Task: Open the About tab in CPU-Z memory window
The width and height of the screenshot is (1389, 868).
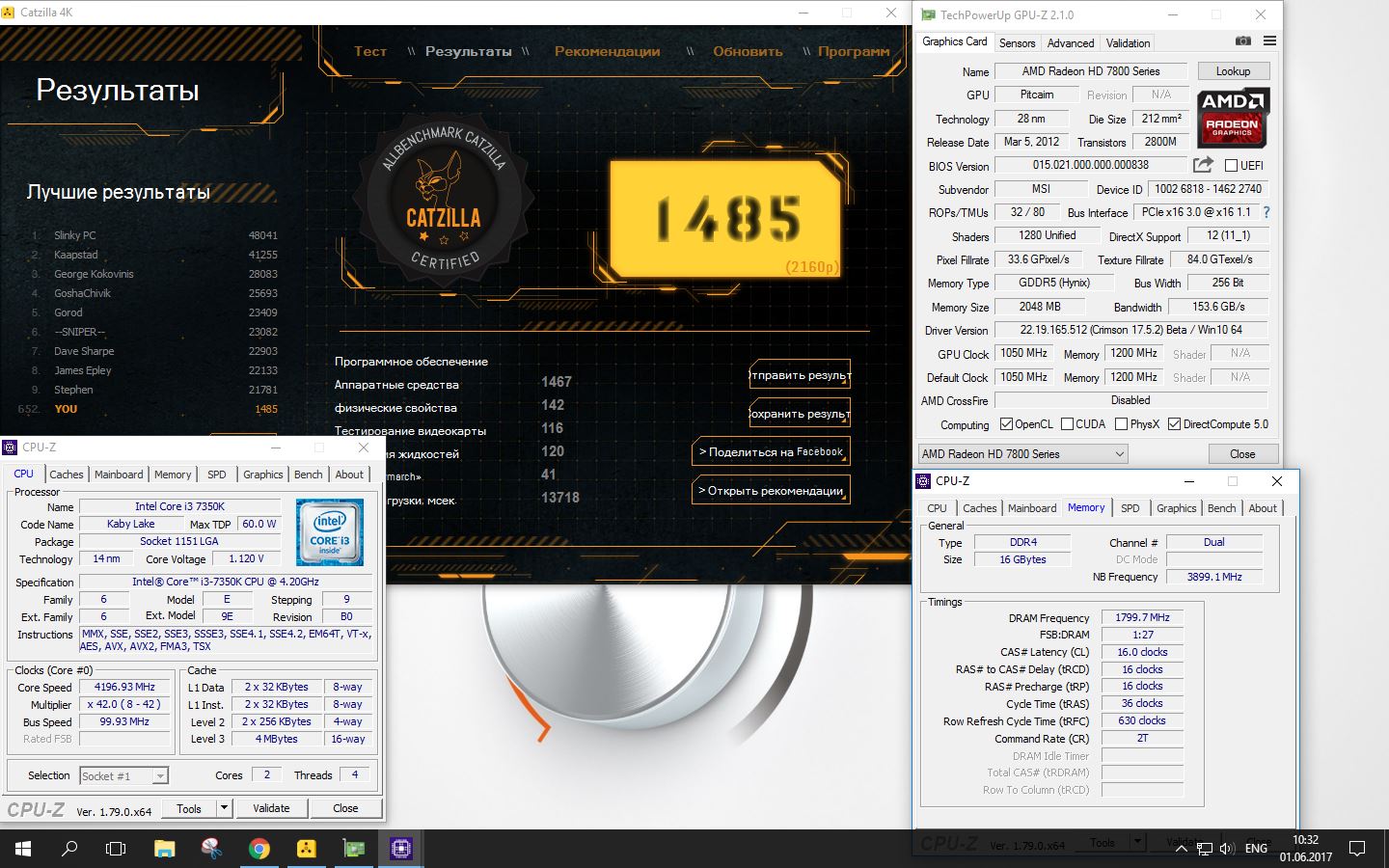Action: point(1263,508)
